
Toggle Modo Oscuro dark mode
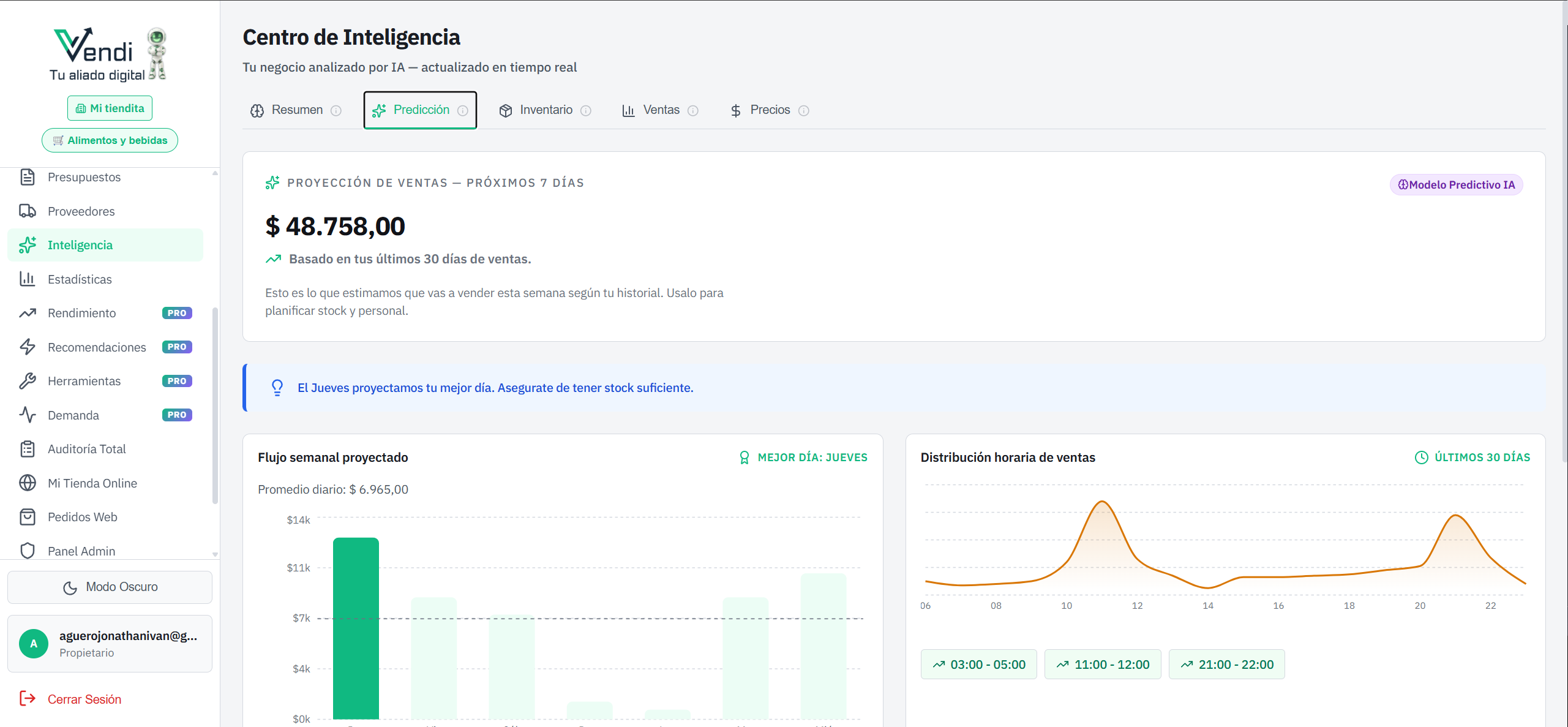110,587
